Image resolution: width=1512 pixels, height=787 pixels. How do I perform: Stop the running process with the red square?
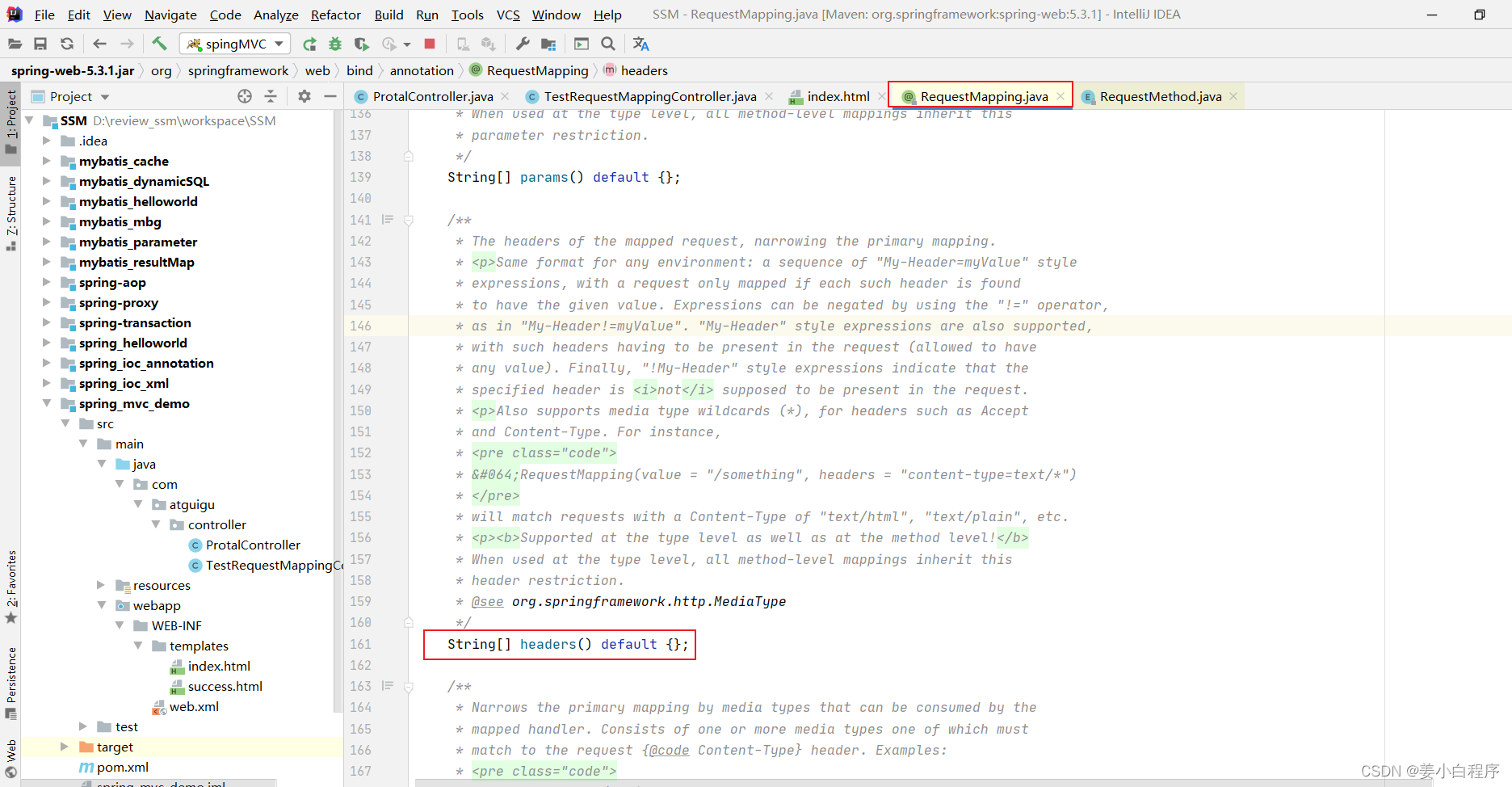[x=430, y=44]
